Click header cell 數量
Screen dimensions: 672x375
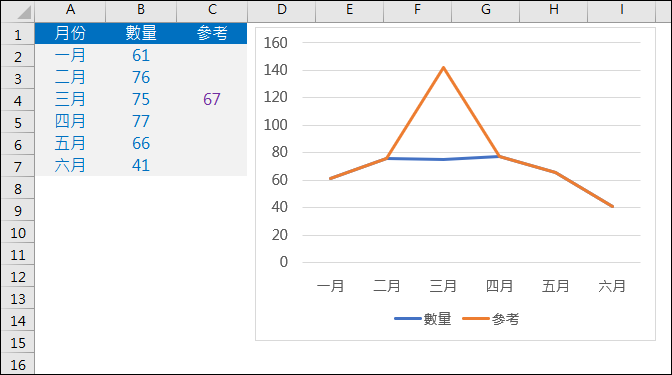click(x=141, y=33)
